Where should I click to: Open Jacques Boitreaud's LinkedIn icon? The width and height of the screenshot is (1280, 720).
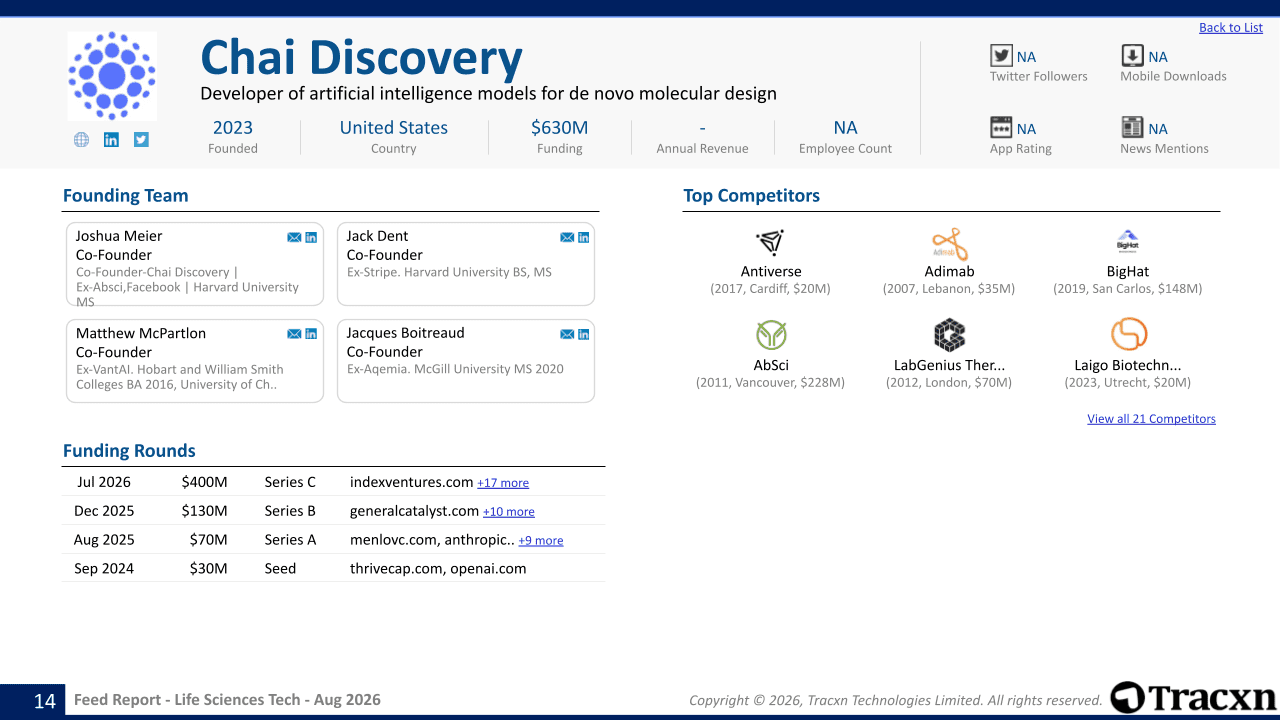pos(584,334)
